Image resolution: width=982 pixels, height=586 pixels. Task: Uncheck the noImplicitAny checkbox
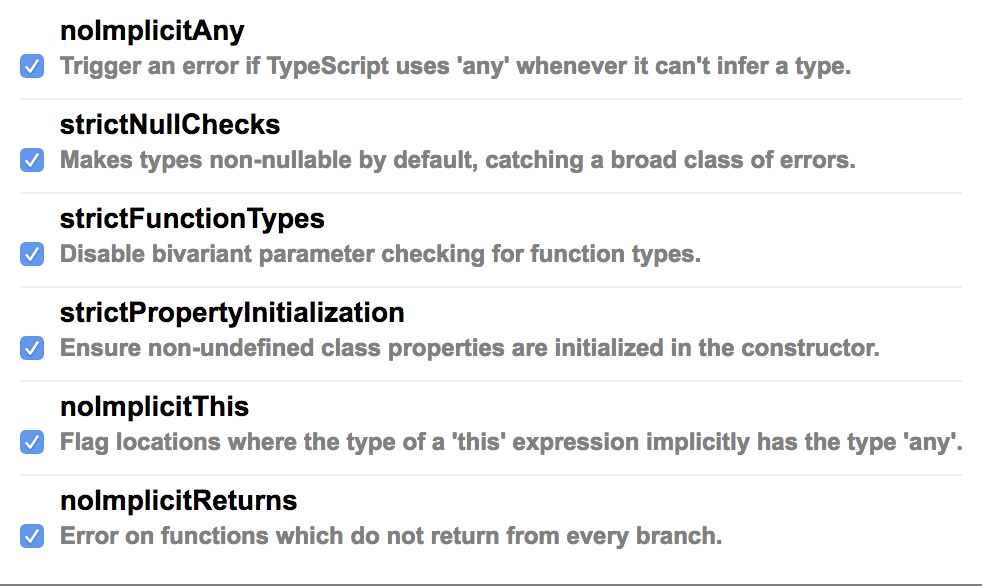pyautogui.click(x=32, y=67)
